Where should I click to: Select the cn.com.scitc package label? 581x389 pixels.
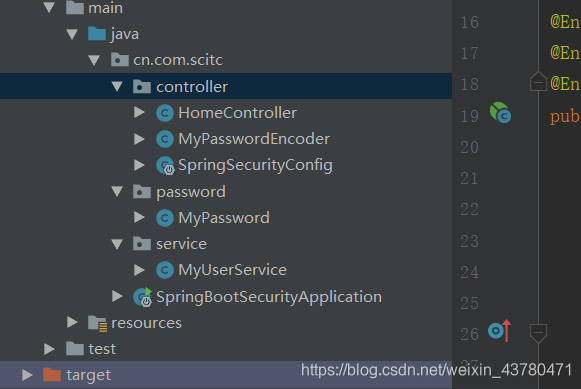click(178, 60)
